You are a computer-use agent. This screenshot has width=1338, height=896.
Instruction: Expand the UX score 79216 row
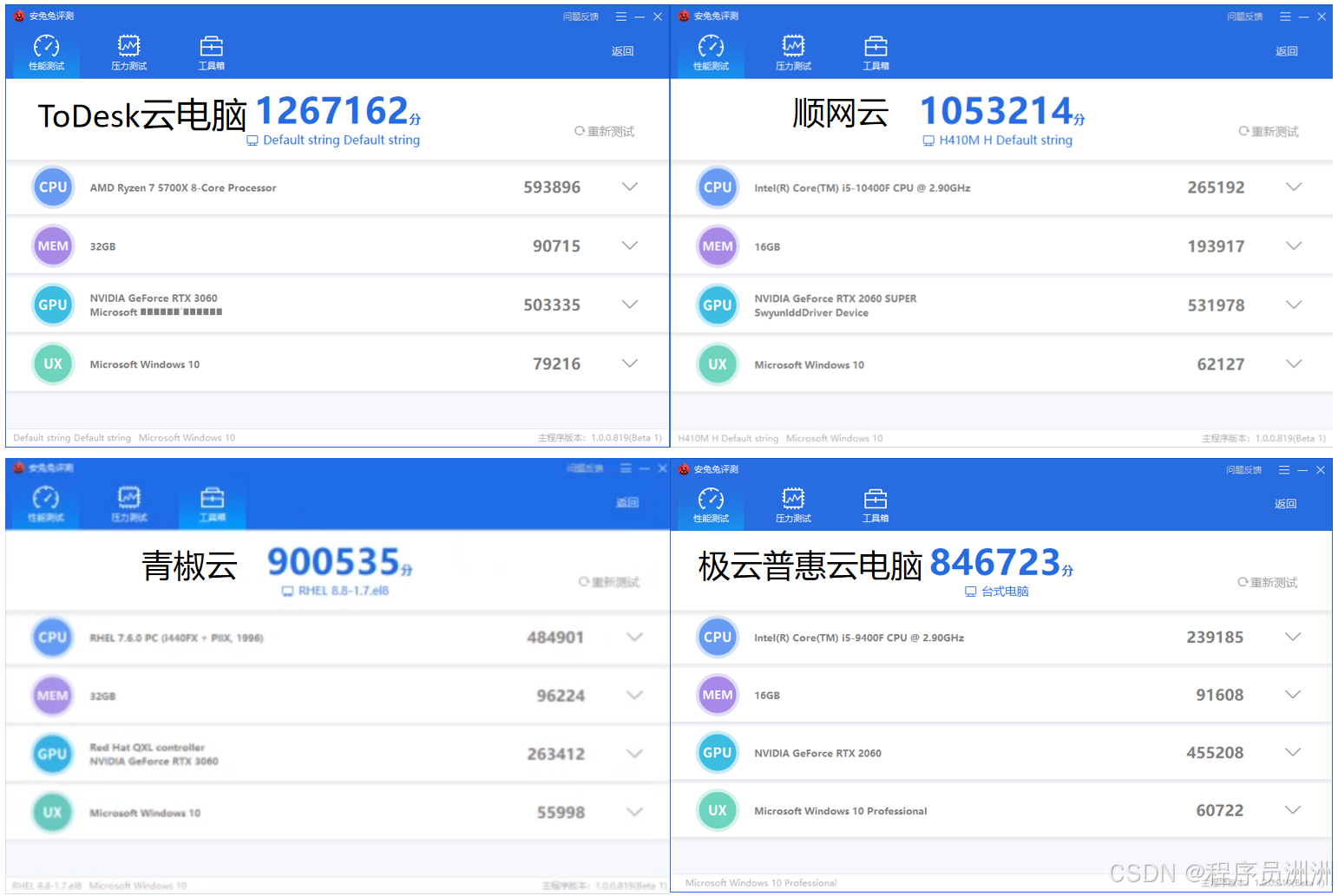[630, 364]
